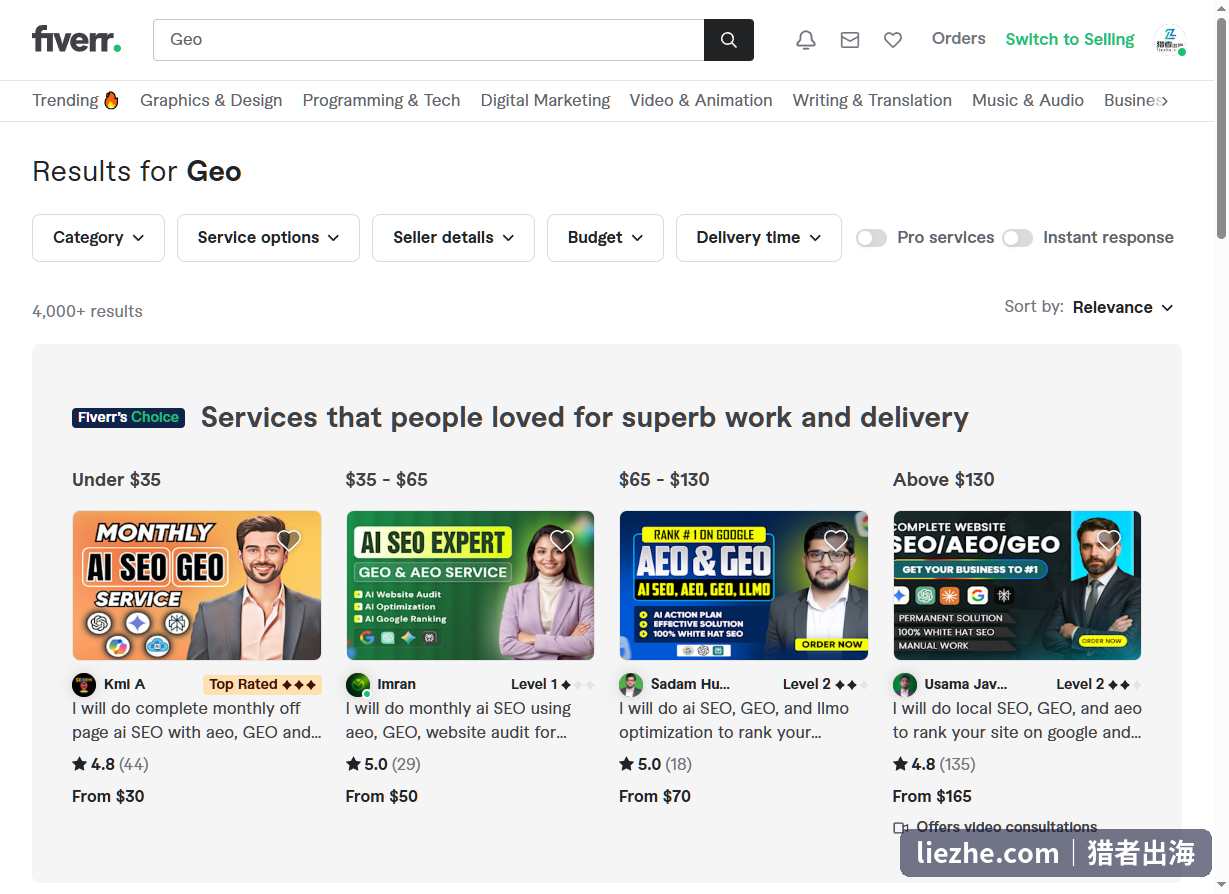Click the Fiverr's Choice badge
The height and width of the screenshot is (894, 1229).
[129, 417]
